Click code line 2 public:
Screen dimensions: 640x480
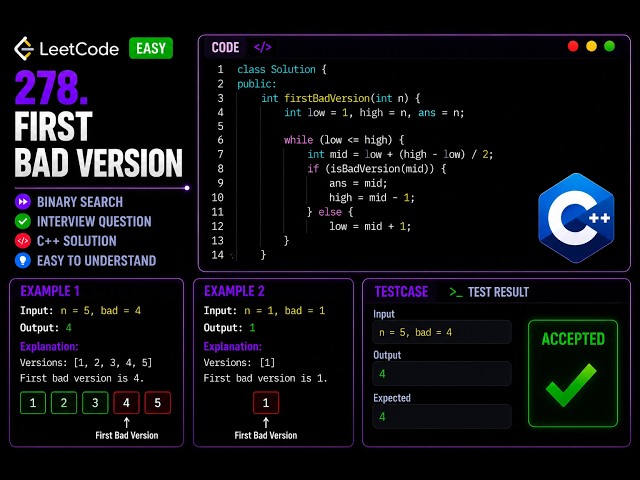pos(257,84)
